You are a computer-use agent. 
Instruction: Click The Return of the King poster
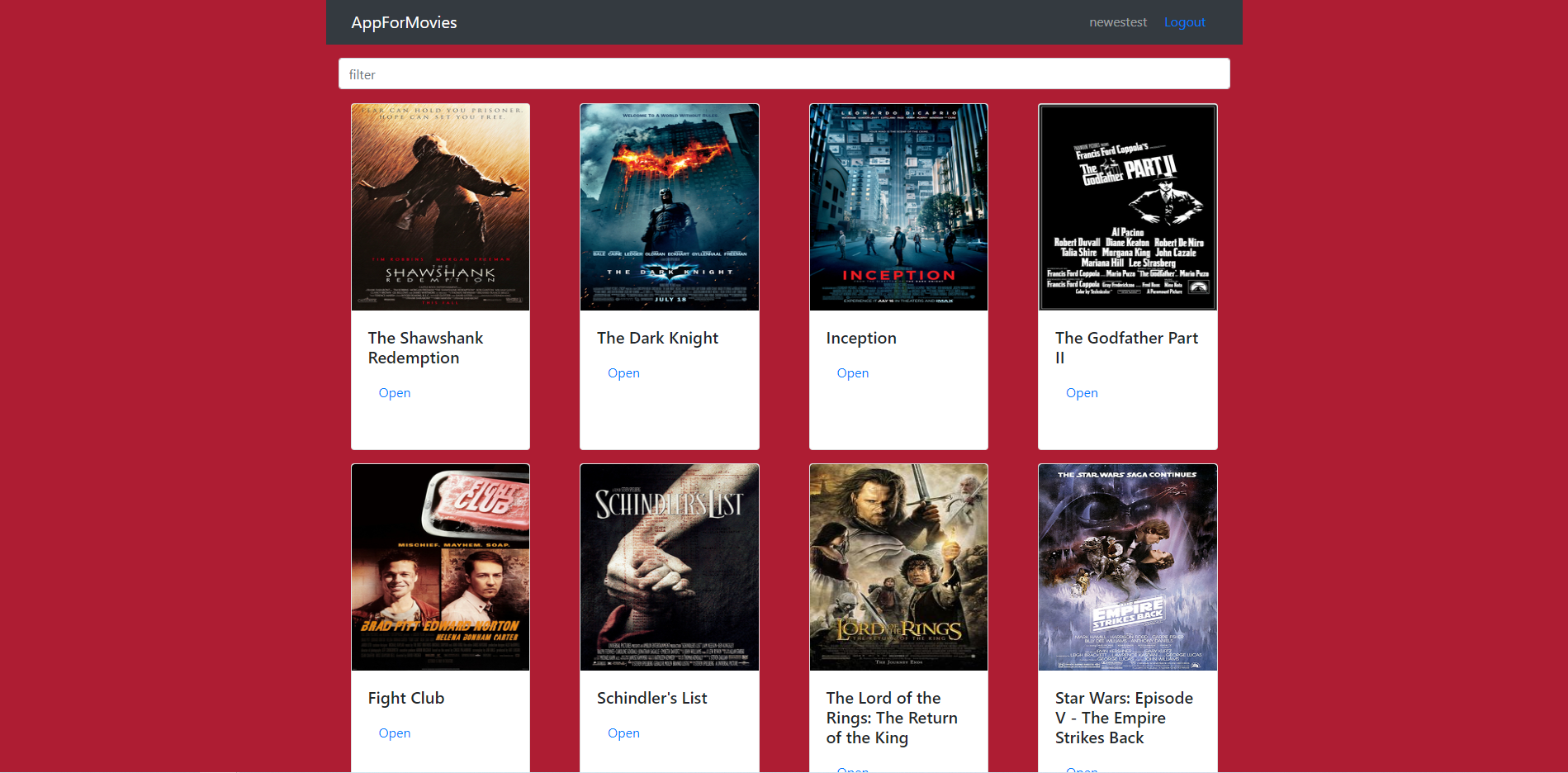coord(898,567)
